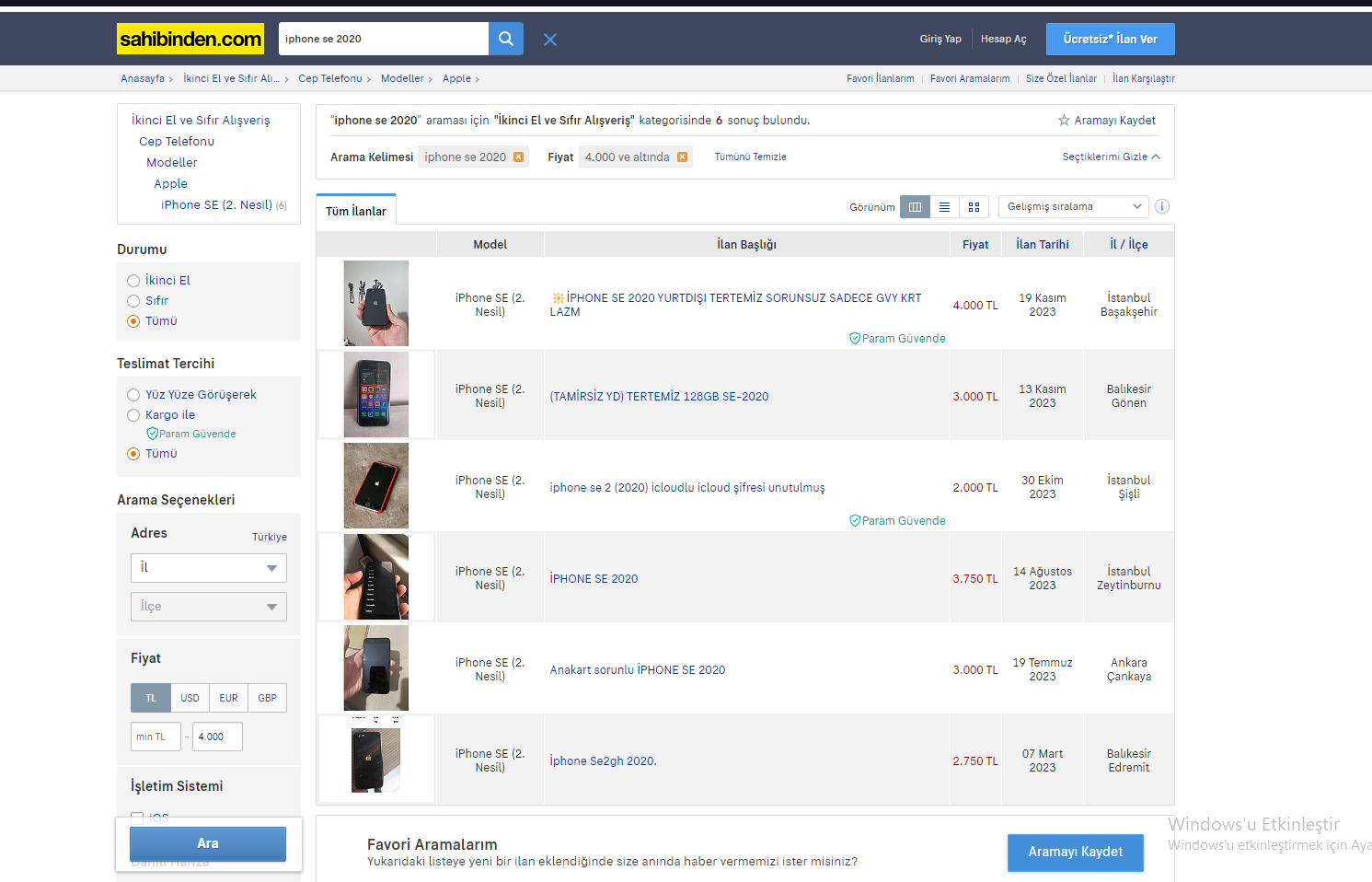The width and height of the screenshot is (1372, 882).
Task: Select iPhone SE (2. Nesil) category in sidebar
Action: (x=217, y=205)
